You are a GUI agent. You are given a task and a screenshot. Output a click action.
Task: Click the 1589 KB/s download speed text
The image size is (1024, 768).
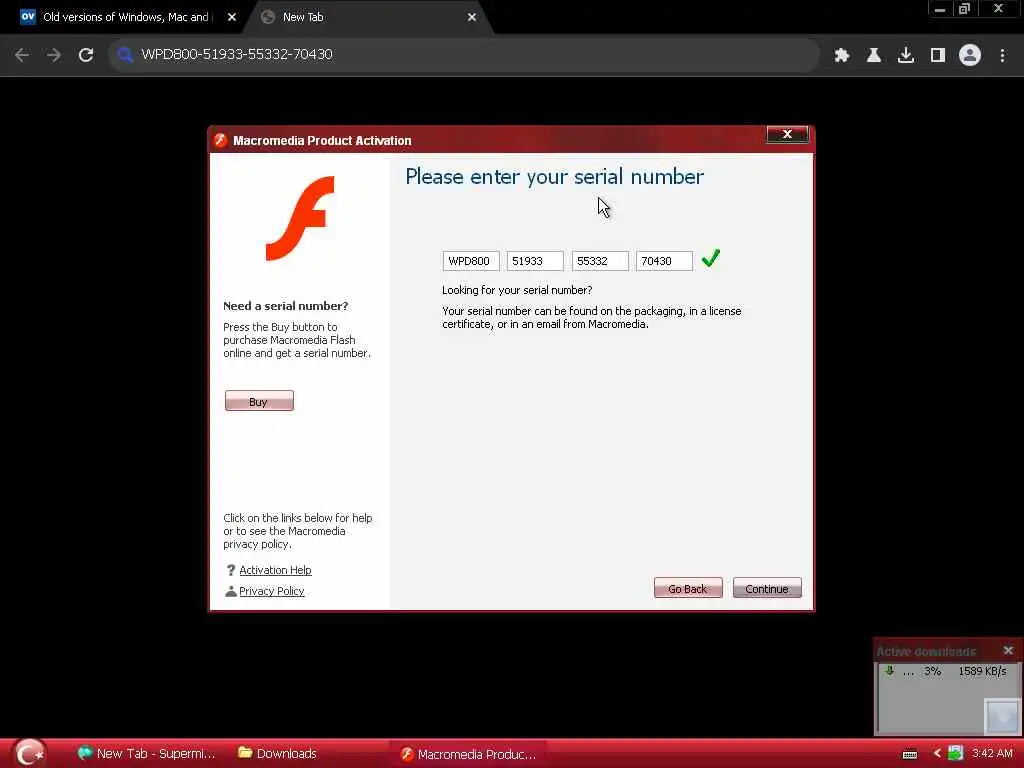[982, 671]
